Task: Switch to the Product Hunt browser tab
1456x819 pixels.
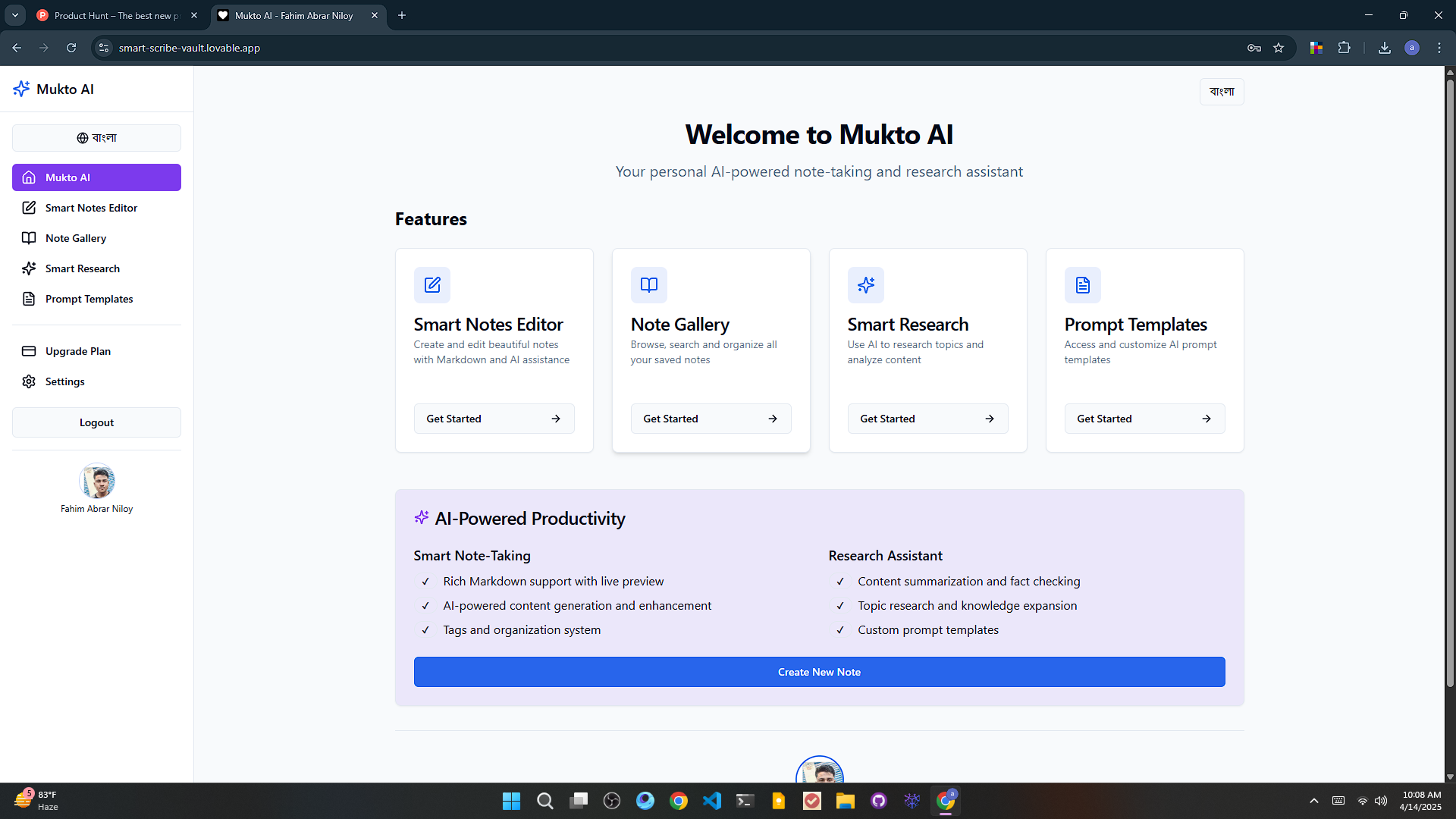Action: point(115,15)
